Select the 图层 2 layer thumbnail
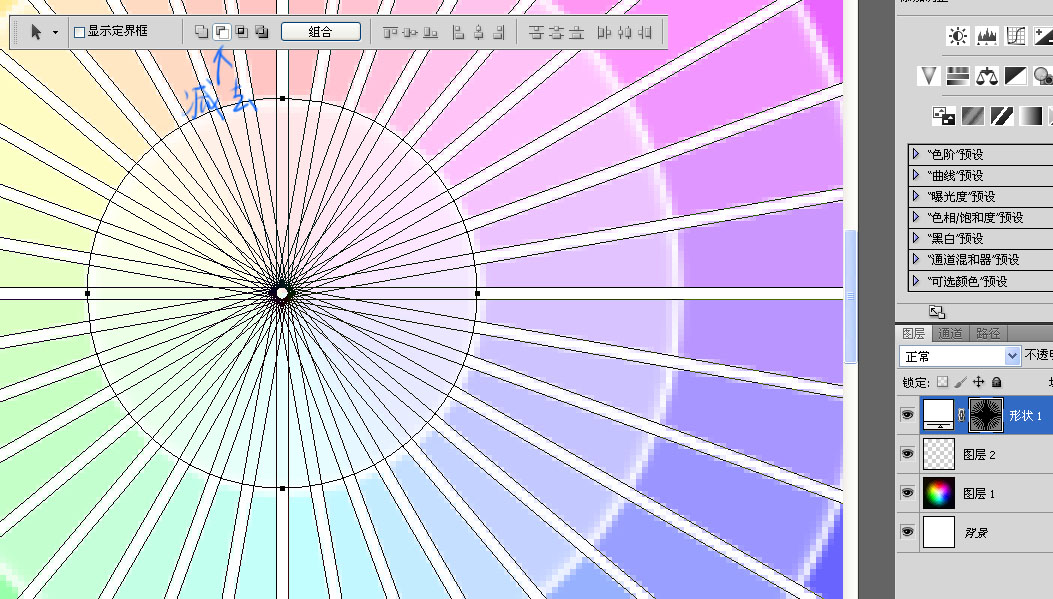 [939, 454]
